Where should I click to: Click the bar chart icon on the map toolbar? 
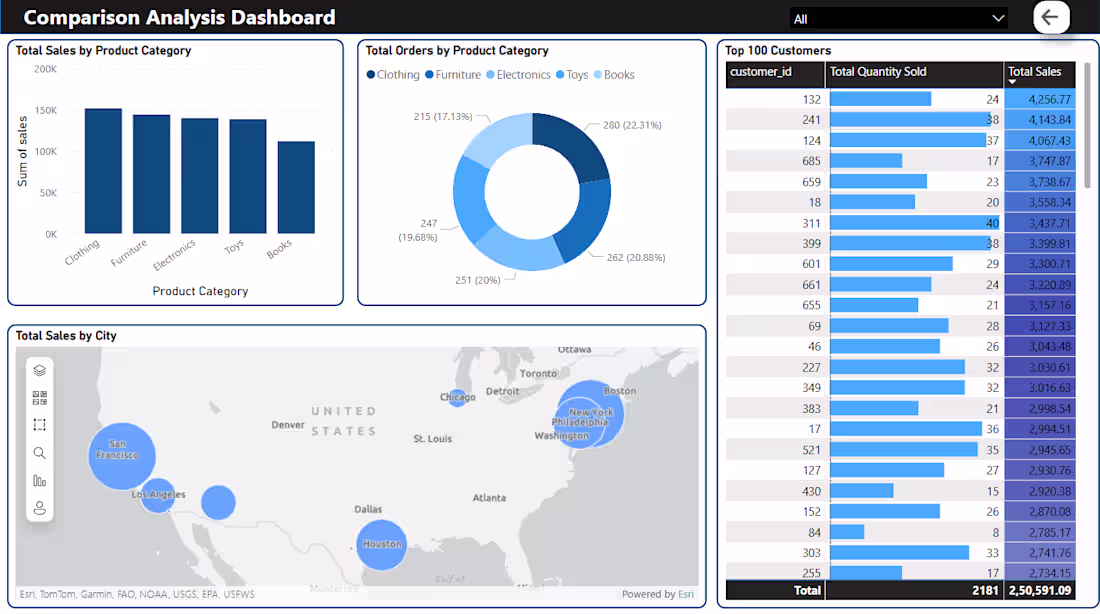click(40, 480)
